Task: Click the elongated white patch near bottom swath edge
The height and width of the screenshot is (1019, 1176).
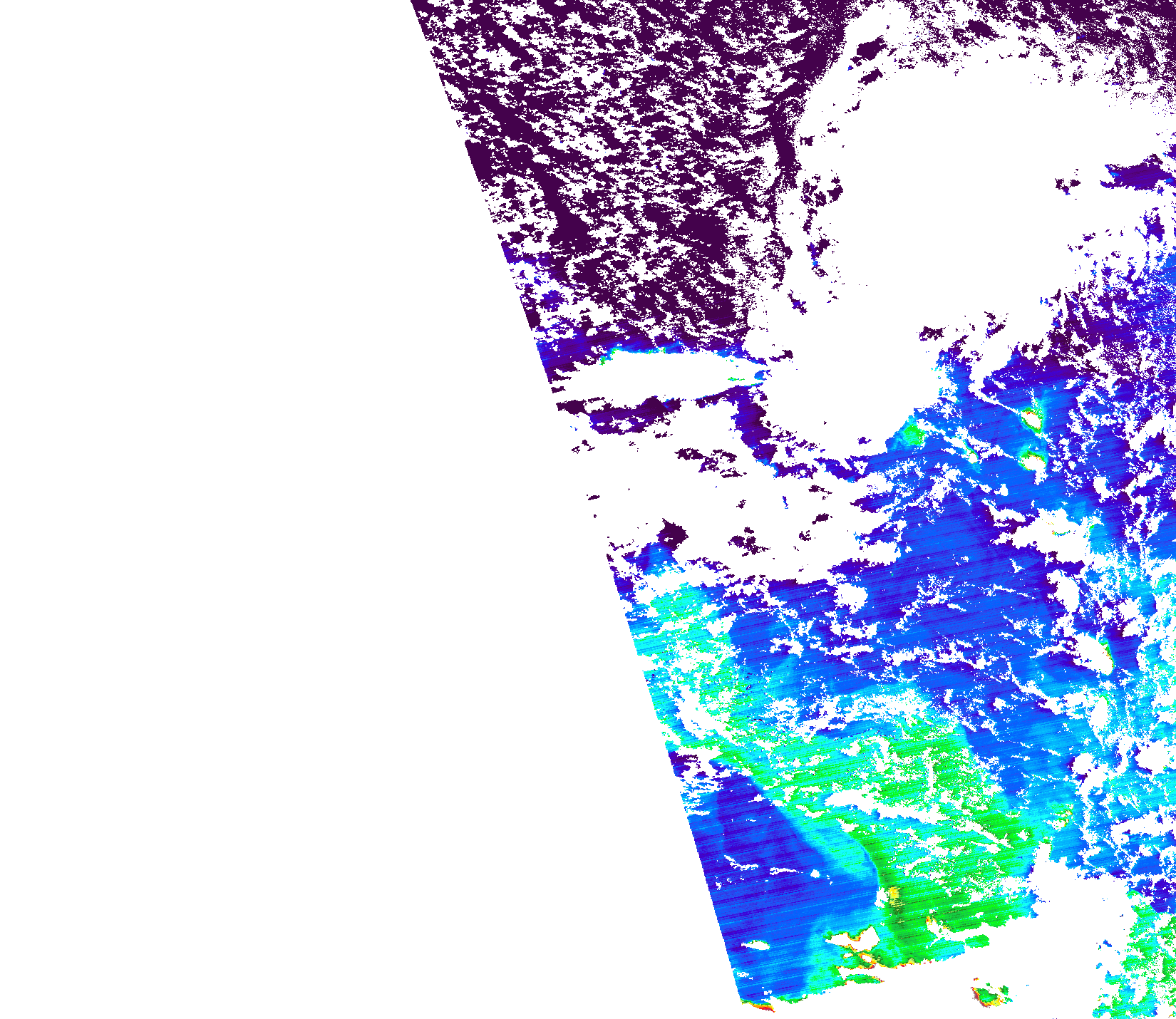Action: (x=755, y=946)
